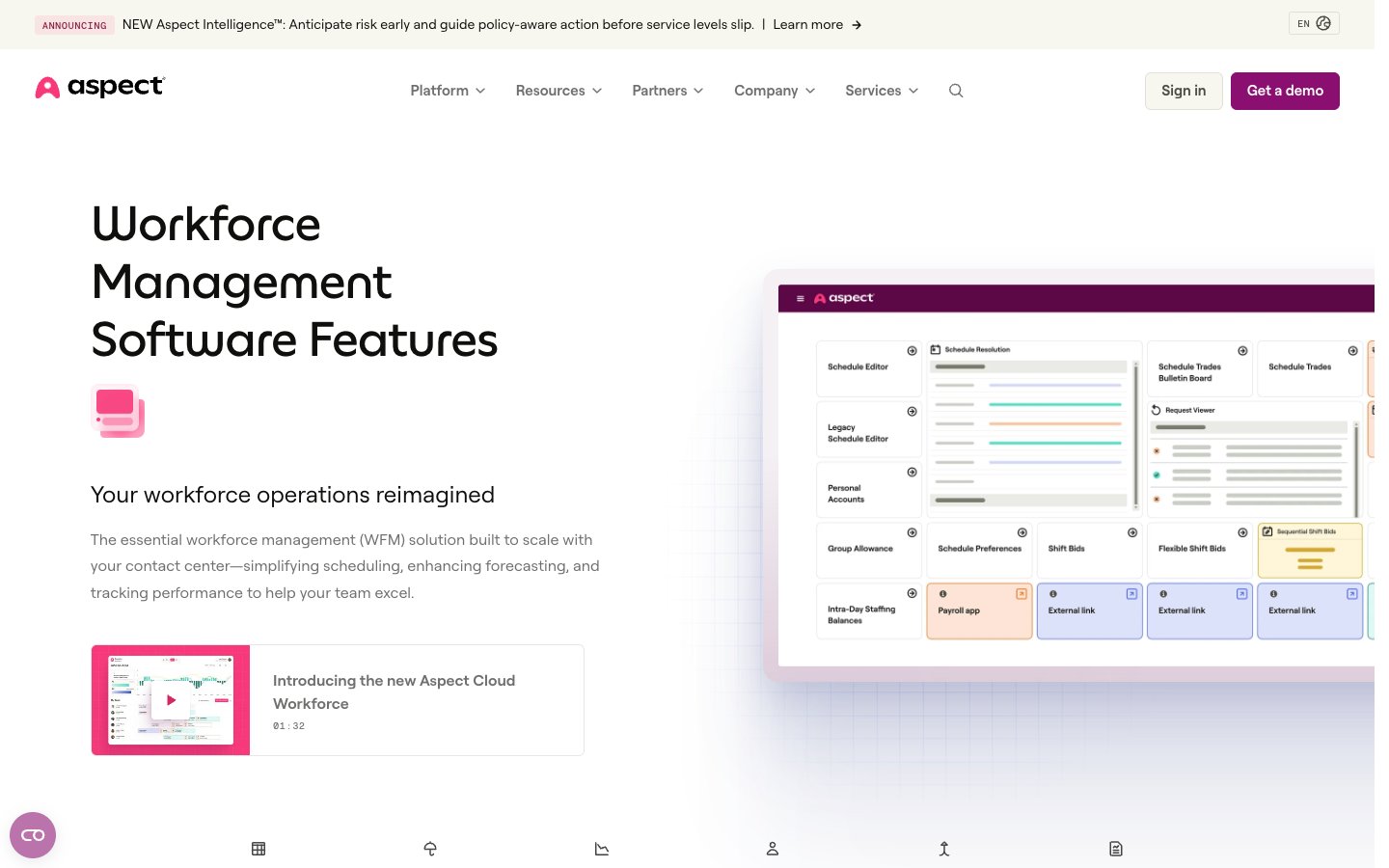Play the Aspect Cloud Workforce intro video
The height and width of the screenshot is (868, 1389).
click(171, 700)
